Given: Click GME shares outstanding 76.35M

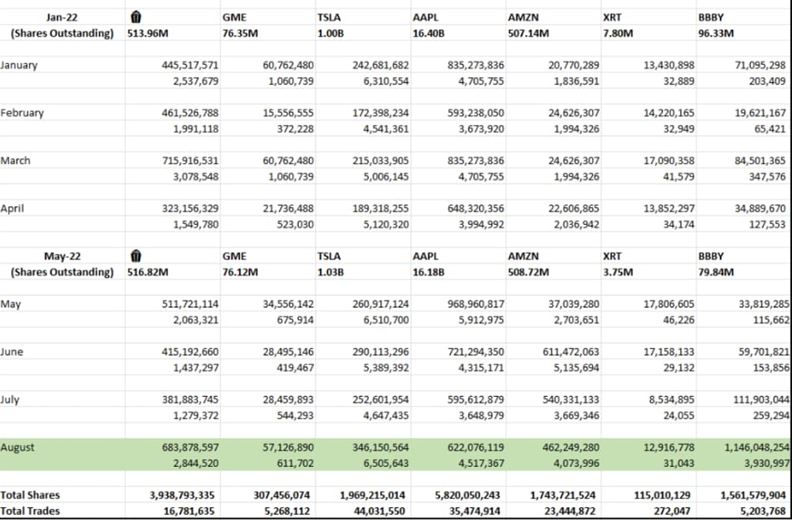Looking at the screenshot, I should (241, 33).
